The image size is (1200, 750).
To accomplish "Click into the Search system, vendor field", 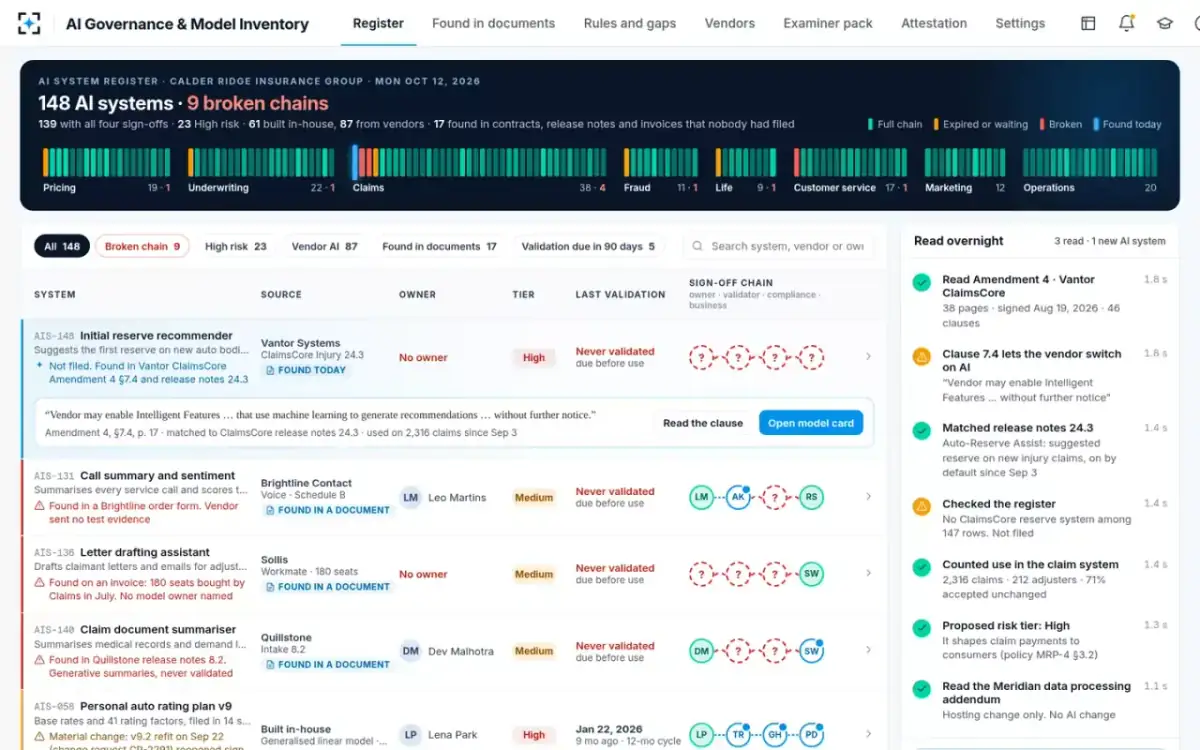I will point(779,246).
